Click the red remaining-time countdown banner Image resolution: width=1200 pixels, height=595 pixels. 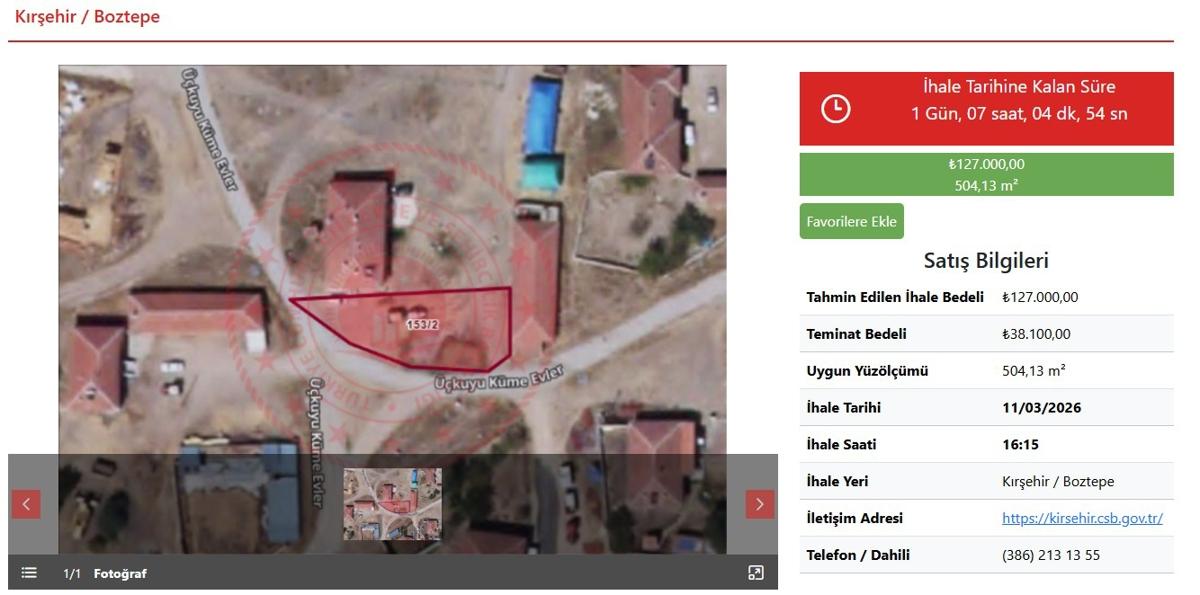[x=987, y=108]
